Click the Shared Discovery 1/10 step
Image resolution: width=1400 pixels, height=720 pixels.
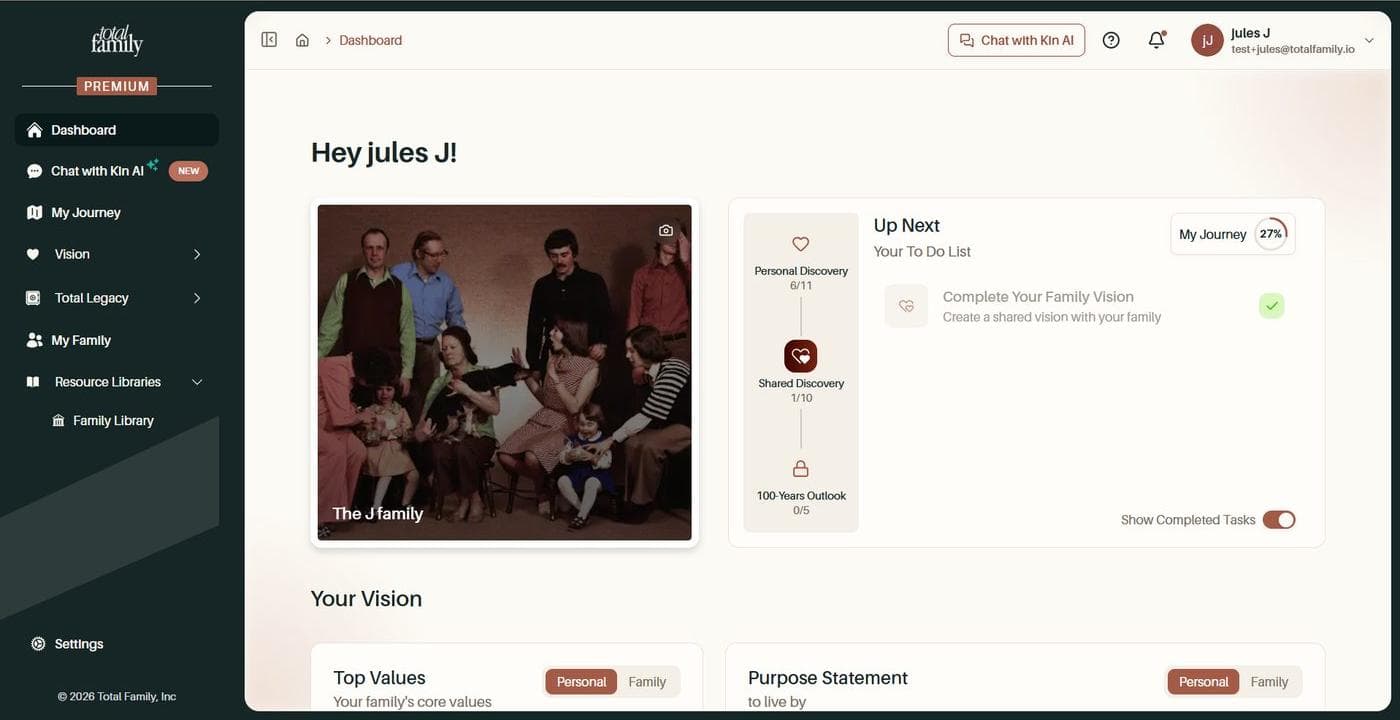801,372
